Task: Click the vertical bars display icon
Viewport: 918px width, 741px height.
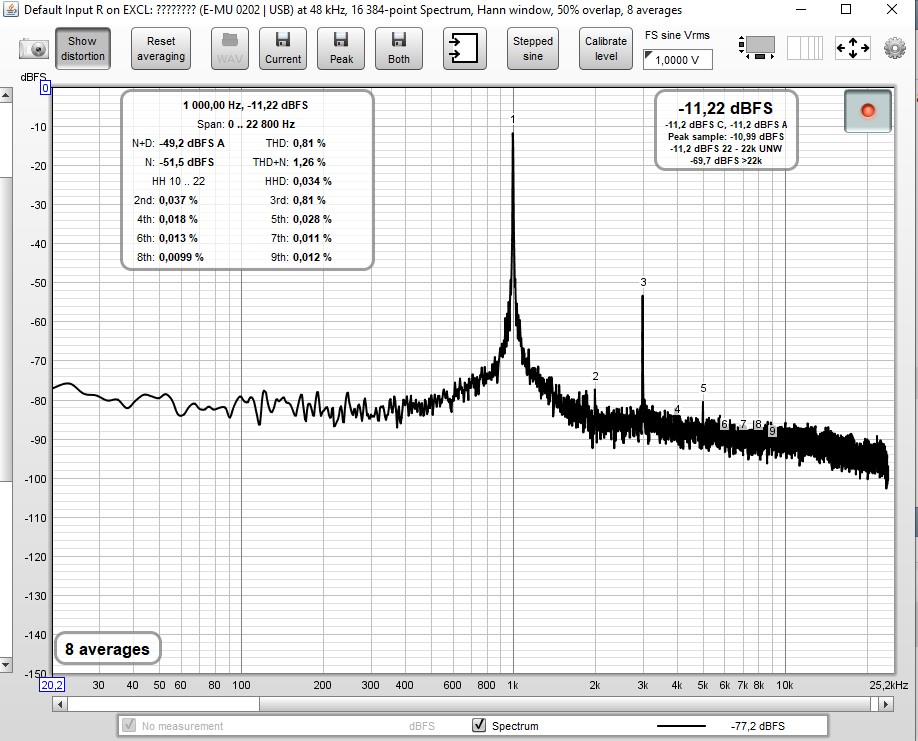Action: [x=804, y=48]
